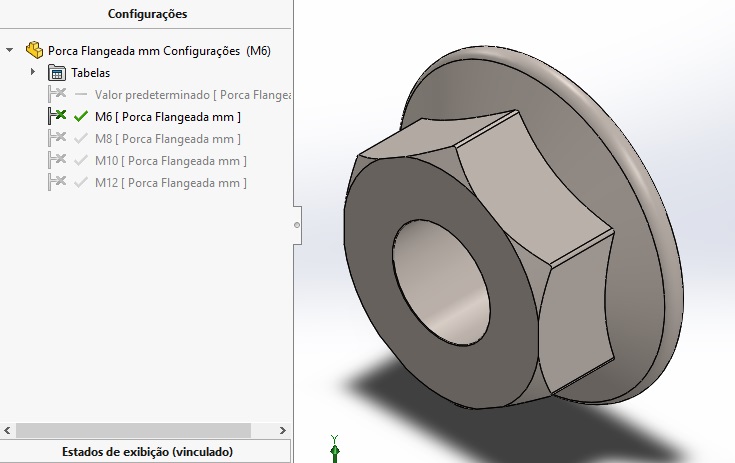The height and width of the screenshot is (463, 735).
Task: Expand the Tabelas folder
Action: [x=32, y=72]
